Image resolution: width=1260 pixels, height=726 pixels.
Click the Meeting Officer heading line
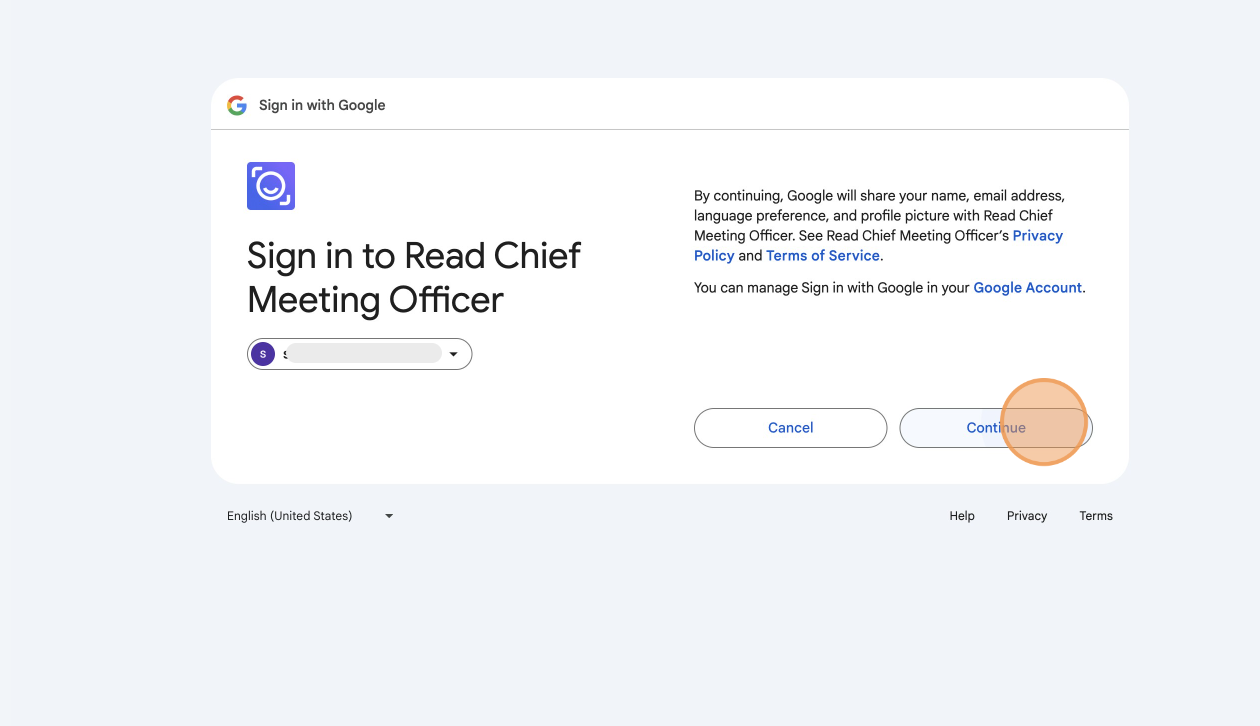(375, 300)
